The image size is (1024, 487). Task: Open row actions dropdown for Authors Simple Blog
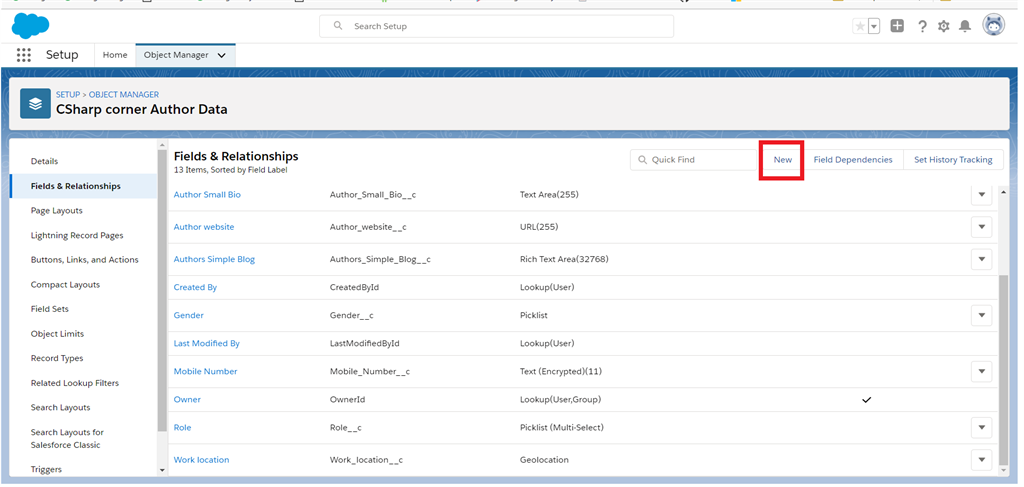tap(982, 259)
